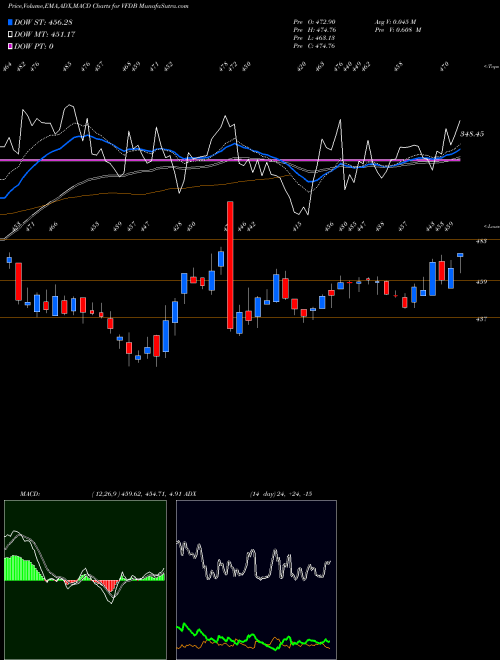Click the chart title mentioning MunafaSutra.com
Viewport: 500px width, 660px height.
coord(98,6)
